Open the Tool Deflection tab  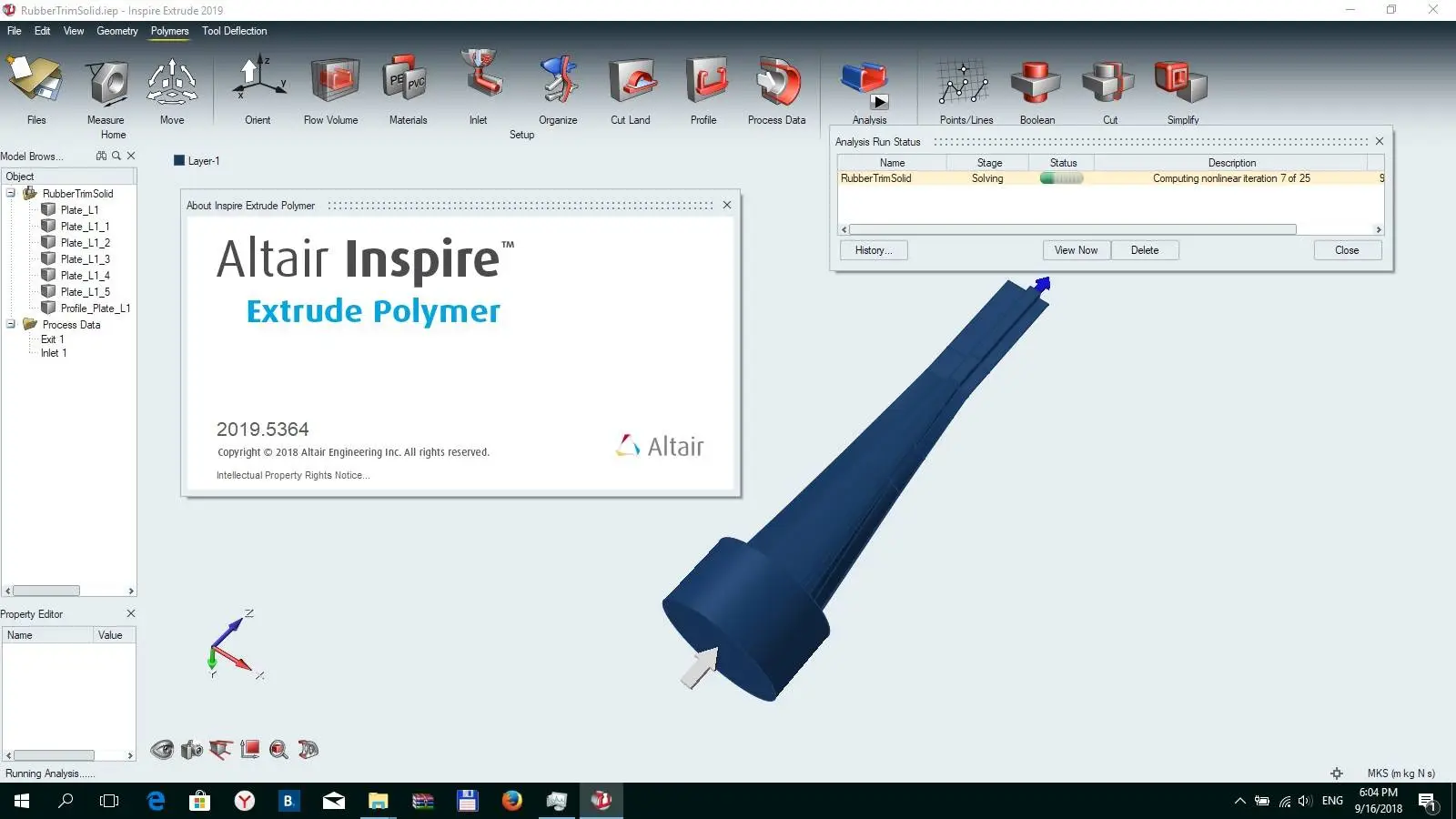click(x=235, y=31)
